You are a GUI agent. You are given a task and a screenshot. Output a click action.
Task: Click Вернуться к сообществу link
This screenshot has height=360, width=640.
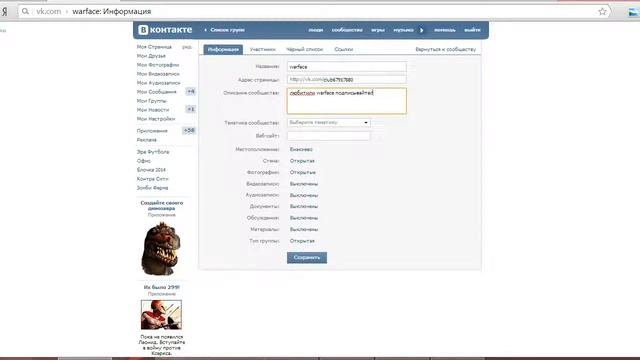pos(446,49)
